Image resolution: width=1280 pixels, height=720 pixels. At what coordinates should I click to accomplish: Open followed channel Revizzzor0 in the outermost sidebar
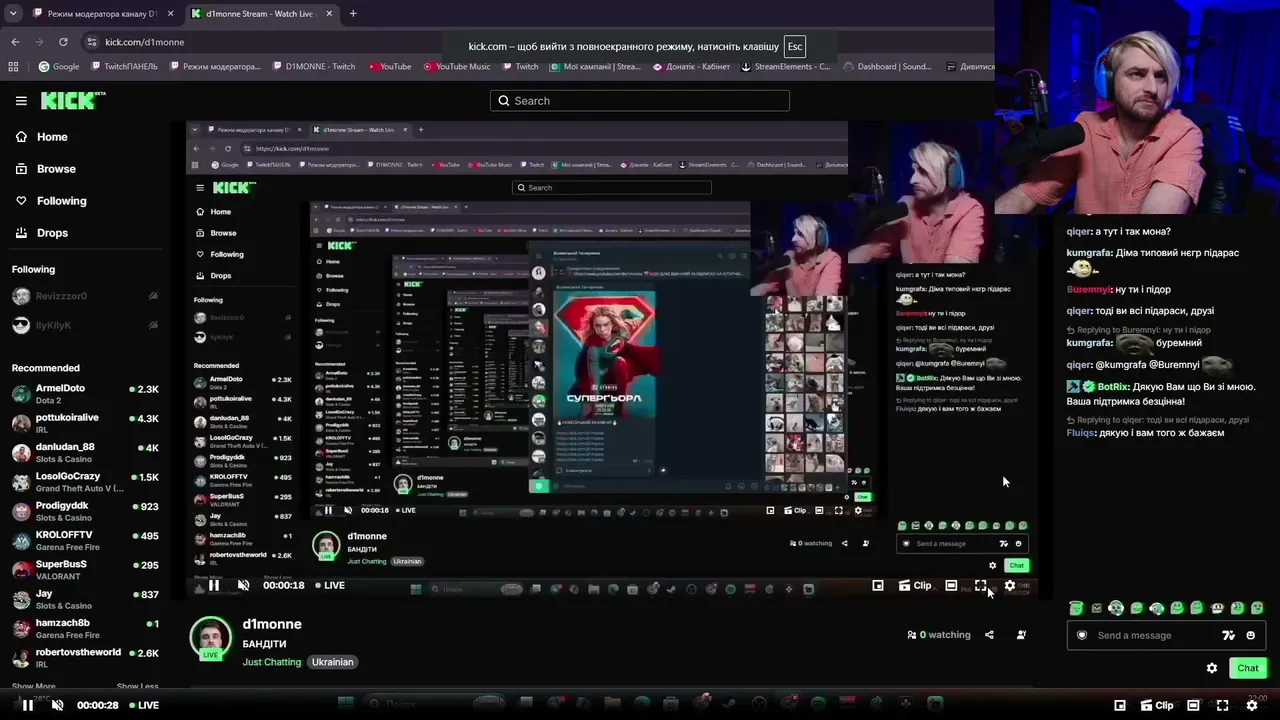click(x=85, y=296)
